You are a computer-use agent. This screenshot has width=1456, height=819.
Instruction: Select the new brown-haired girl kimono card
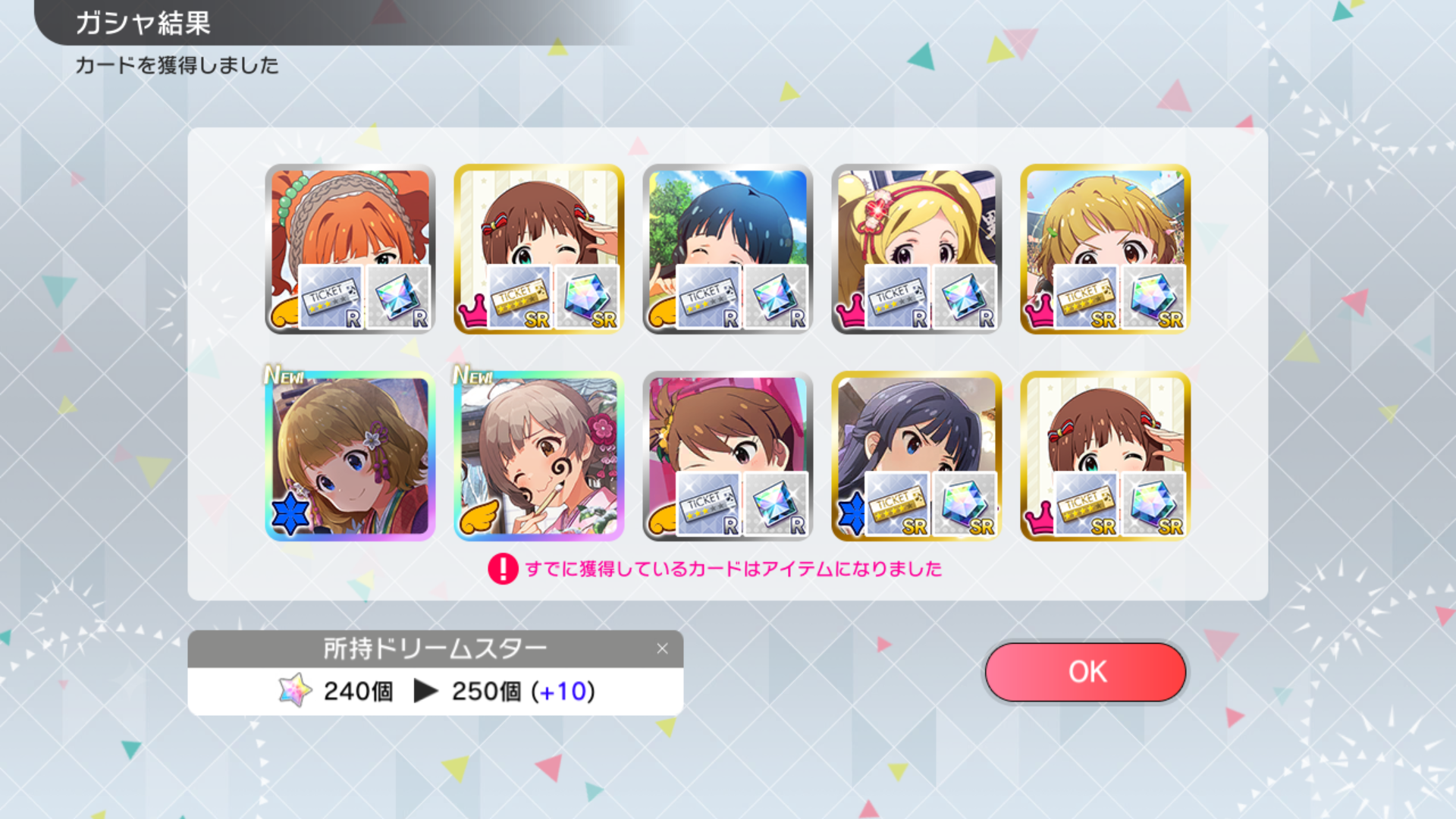[350, 456]
